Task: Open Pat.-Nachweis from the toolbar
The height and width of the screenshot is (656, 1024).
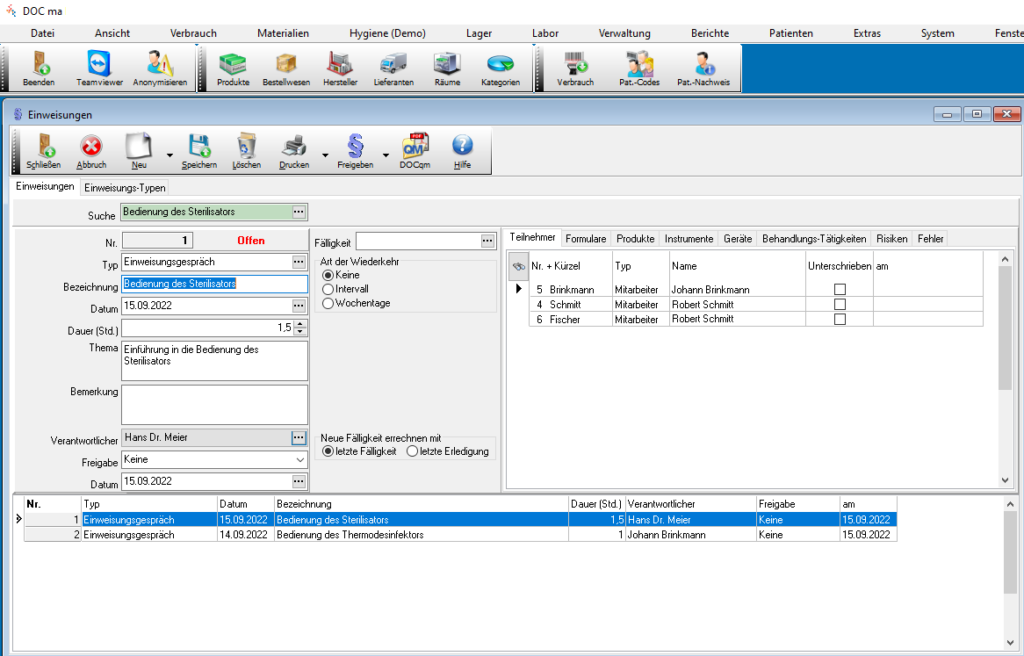Action: pyautogui.click(x=703, y=68)
